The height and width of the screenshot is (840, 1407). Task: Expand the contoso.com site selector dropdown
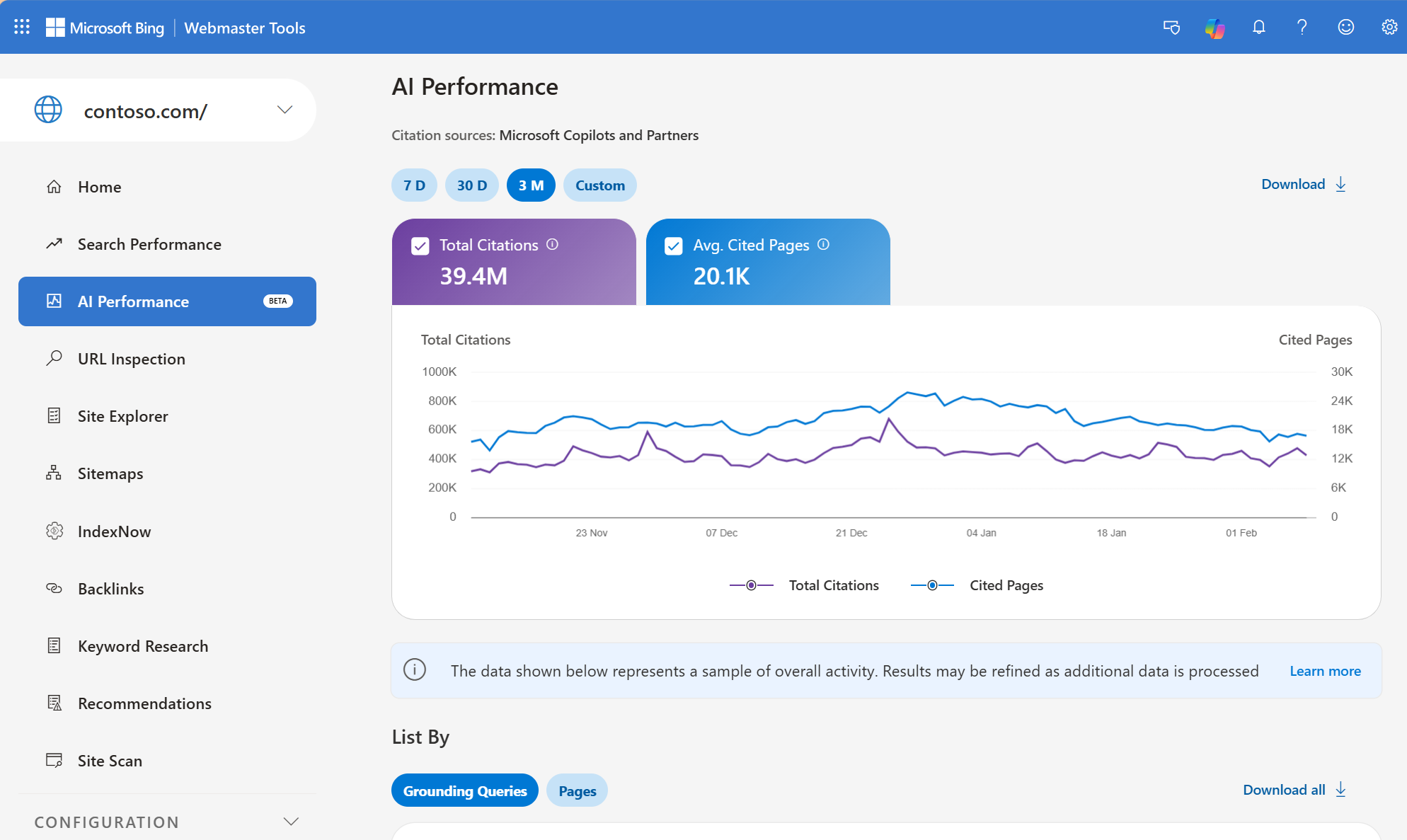(285, 110)
